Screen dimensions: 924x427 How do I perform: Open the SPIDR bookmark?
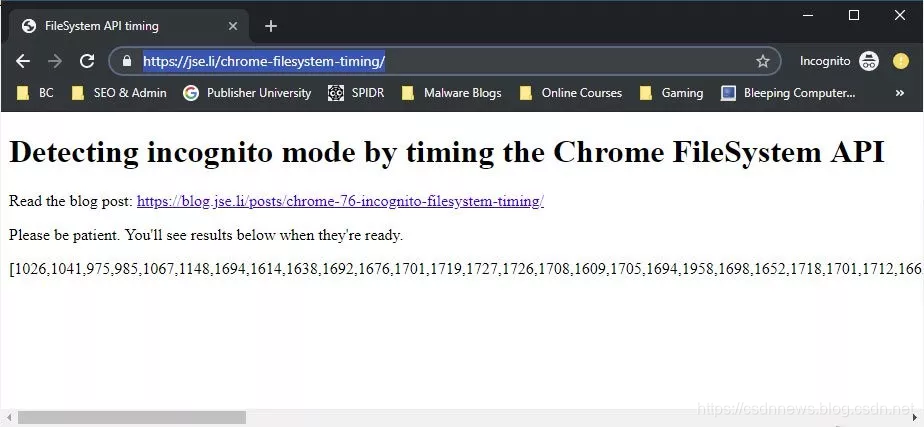click(x=356, y=93)
